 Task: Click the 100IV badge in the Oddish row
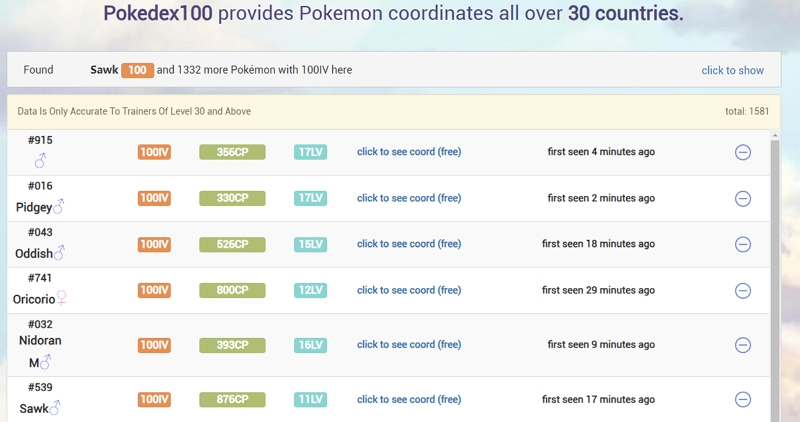[154, 244]
